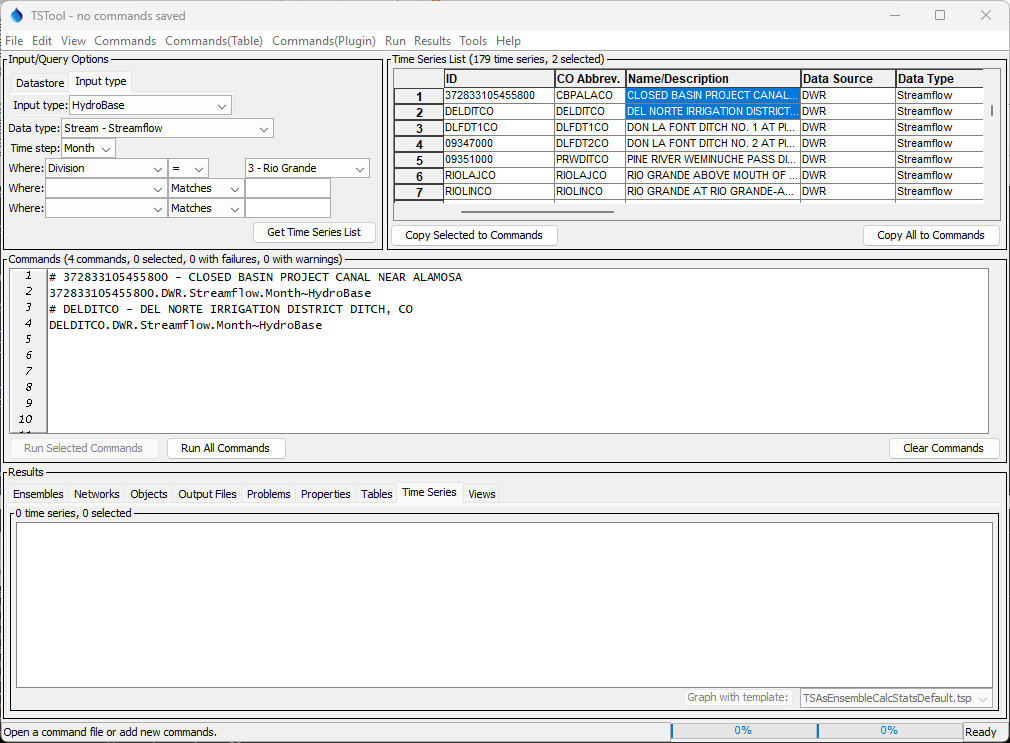The image size is (1010, 743).
Task: Click the Name/Description column header
Action: click(x=713, y=79)
